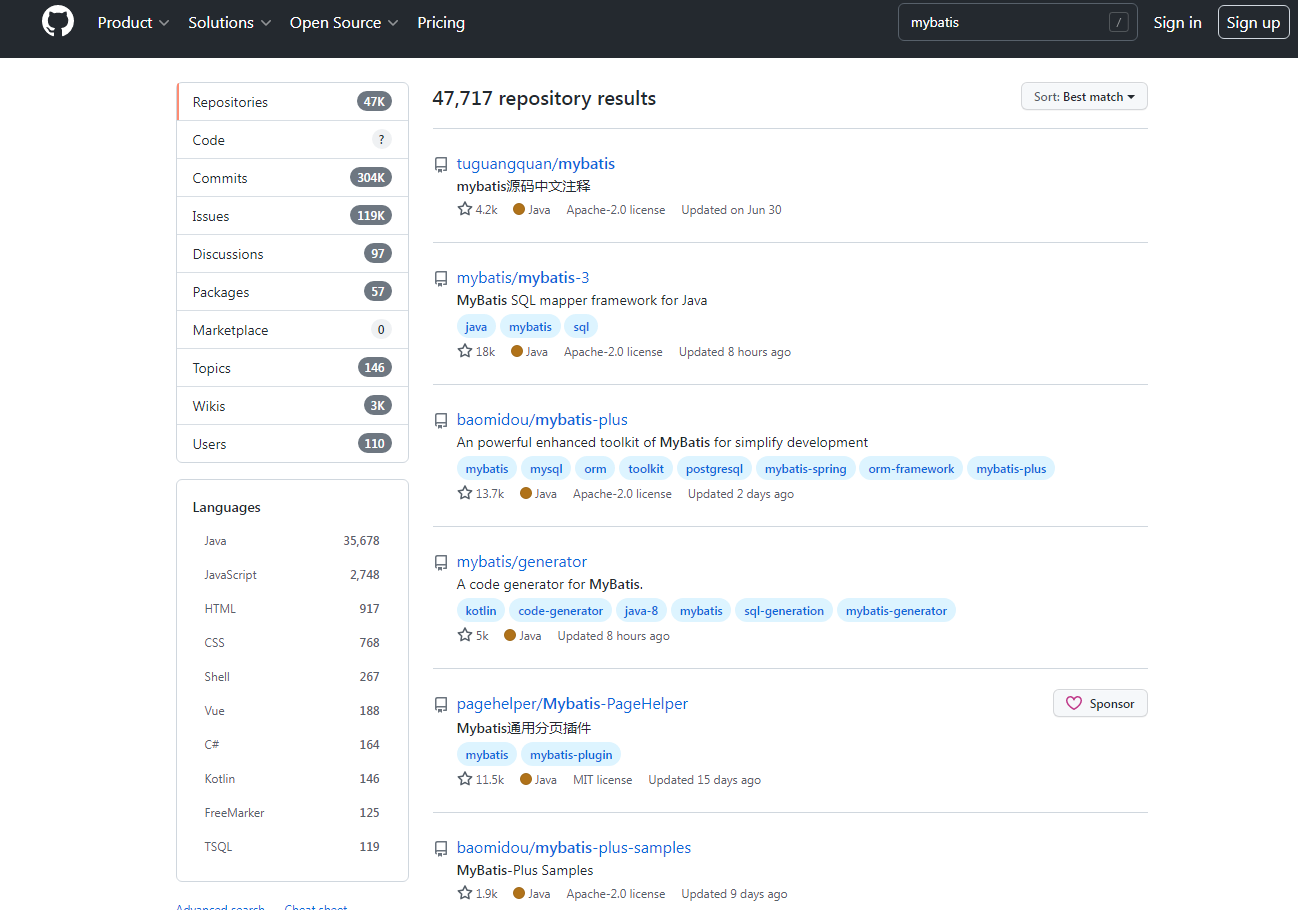
Task: Filter by Kotlin language
Action: [x=292, y=779]
